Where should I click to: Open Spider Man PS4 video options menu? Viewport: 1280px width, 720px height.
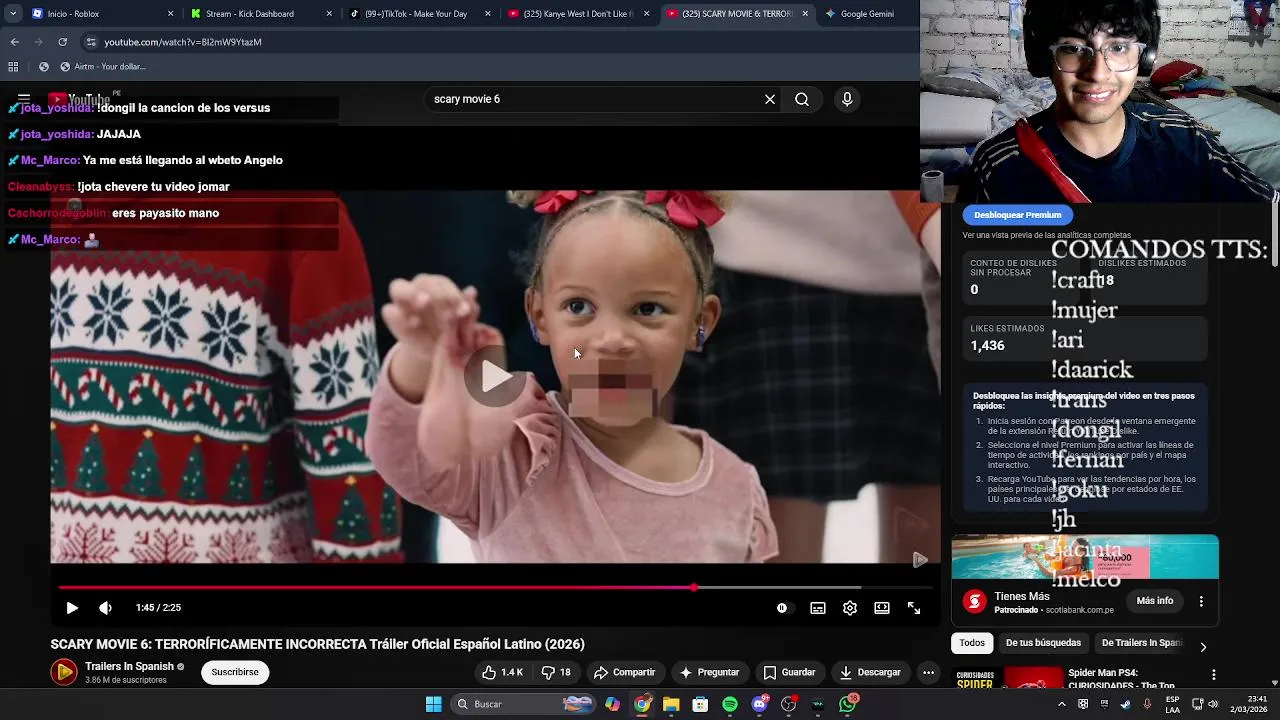coord(1214,675)
